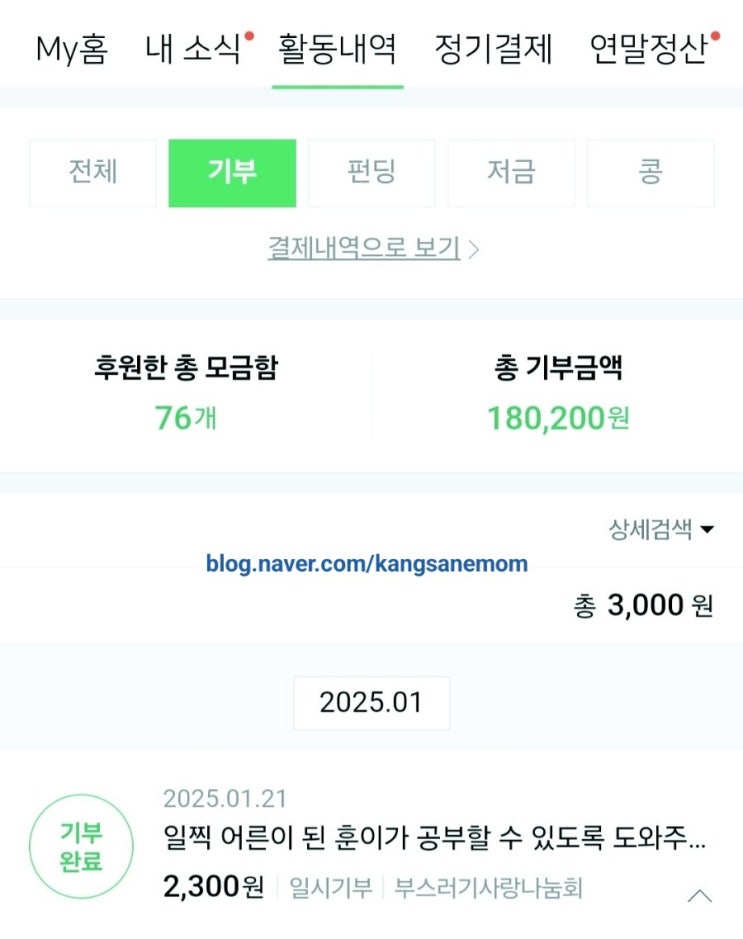
Task: Click the 76개 supported fundraisers count
Action: pos(186,418)
